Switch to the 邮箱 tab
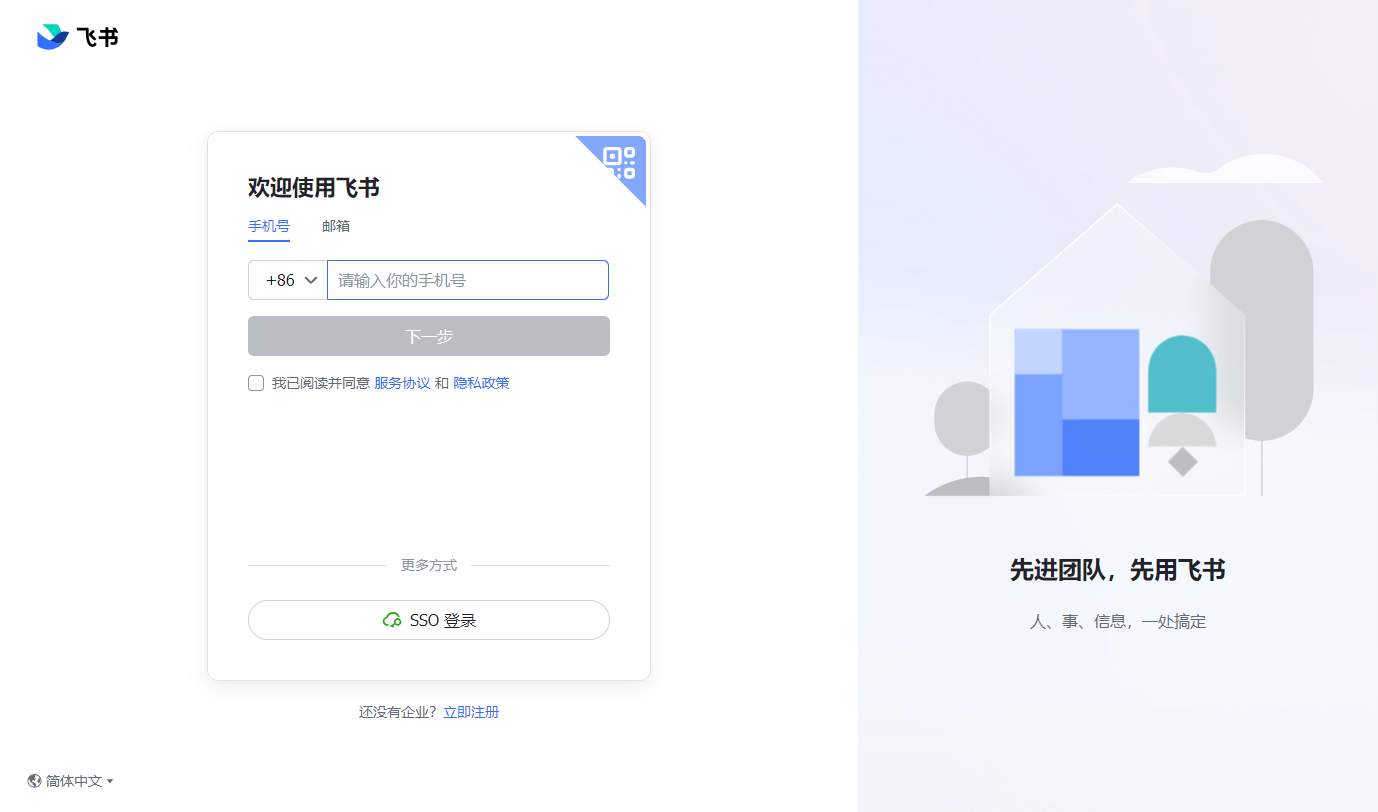 336,226
